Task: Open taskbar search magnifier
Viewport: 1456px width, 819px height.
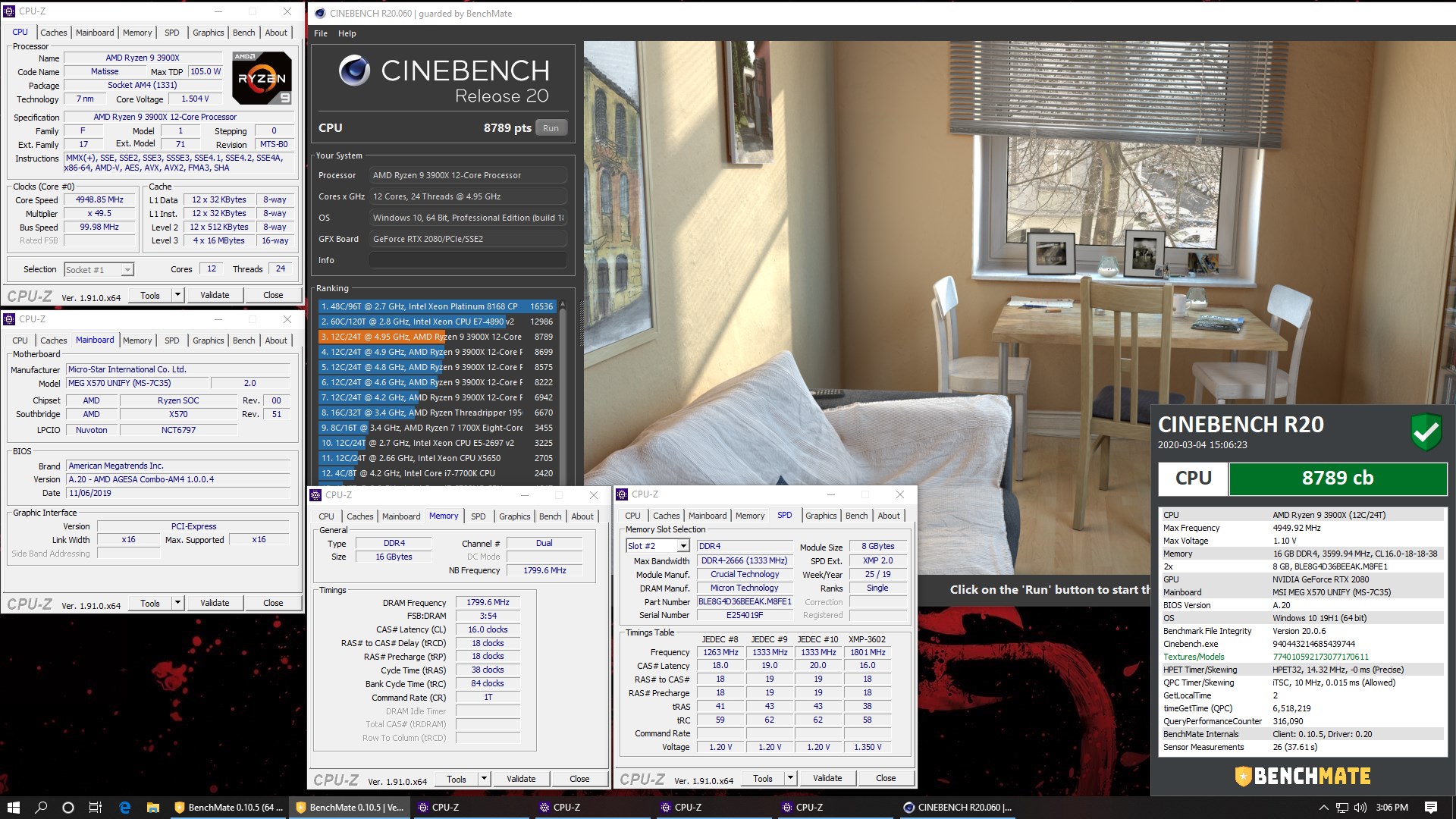Action: [x=41, y=807]
